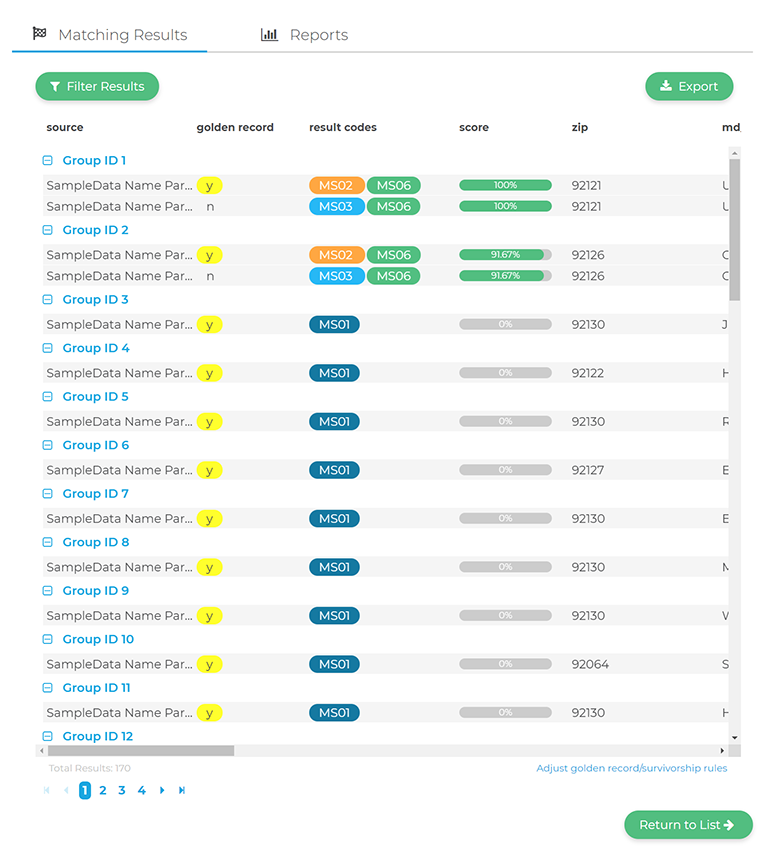Switch to the Reports tab
Screen dimensions: 765x857
[305, 35]
